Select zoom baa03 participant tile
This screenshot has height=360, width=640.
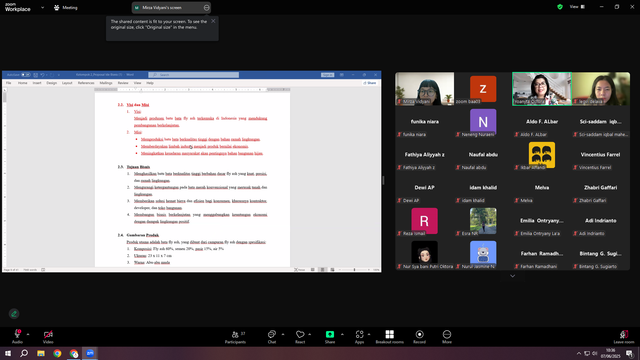tap(483, 89)
